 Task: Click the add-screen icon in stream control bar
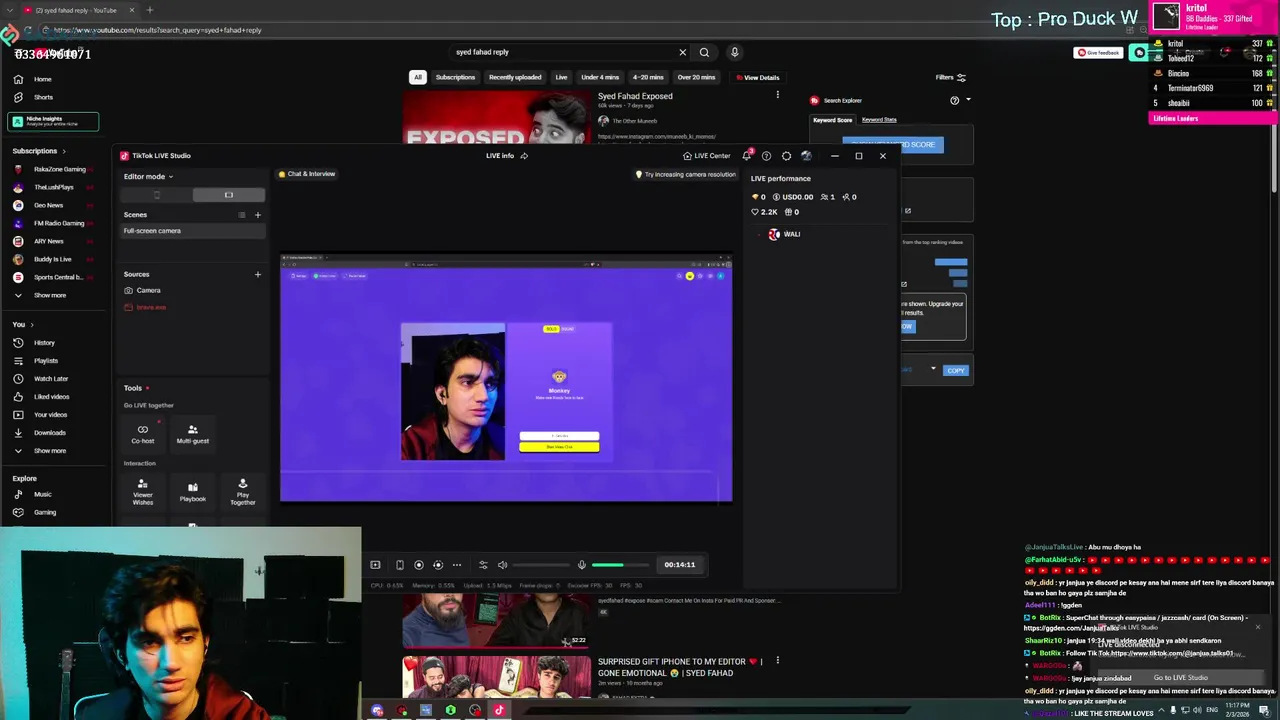375,565
